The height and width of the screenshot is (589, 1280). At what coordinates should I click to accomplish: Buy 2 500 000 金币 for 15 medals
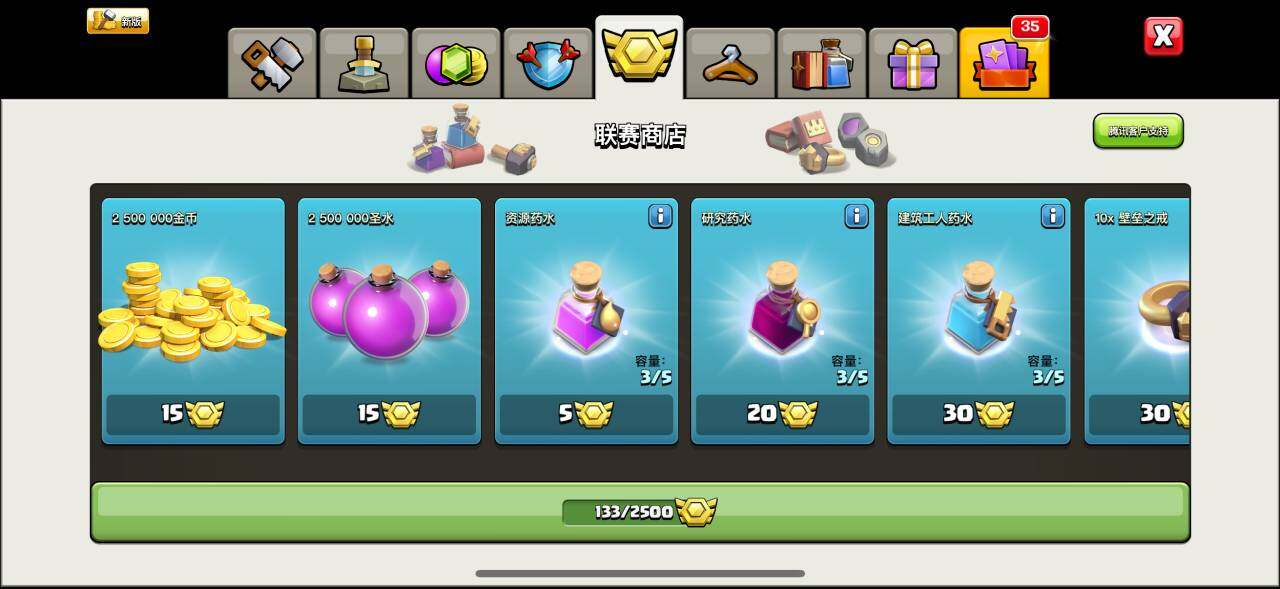pos(193,414)
